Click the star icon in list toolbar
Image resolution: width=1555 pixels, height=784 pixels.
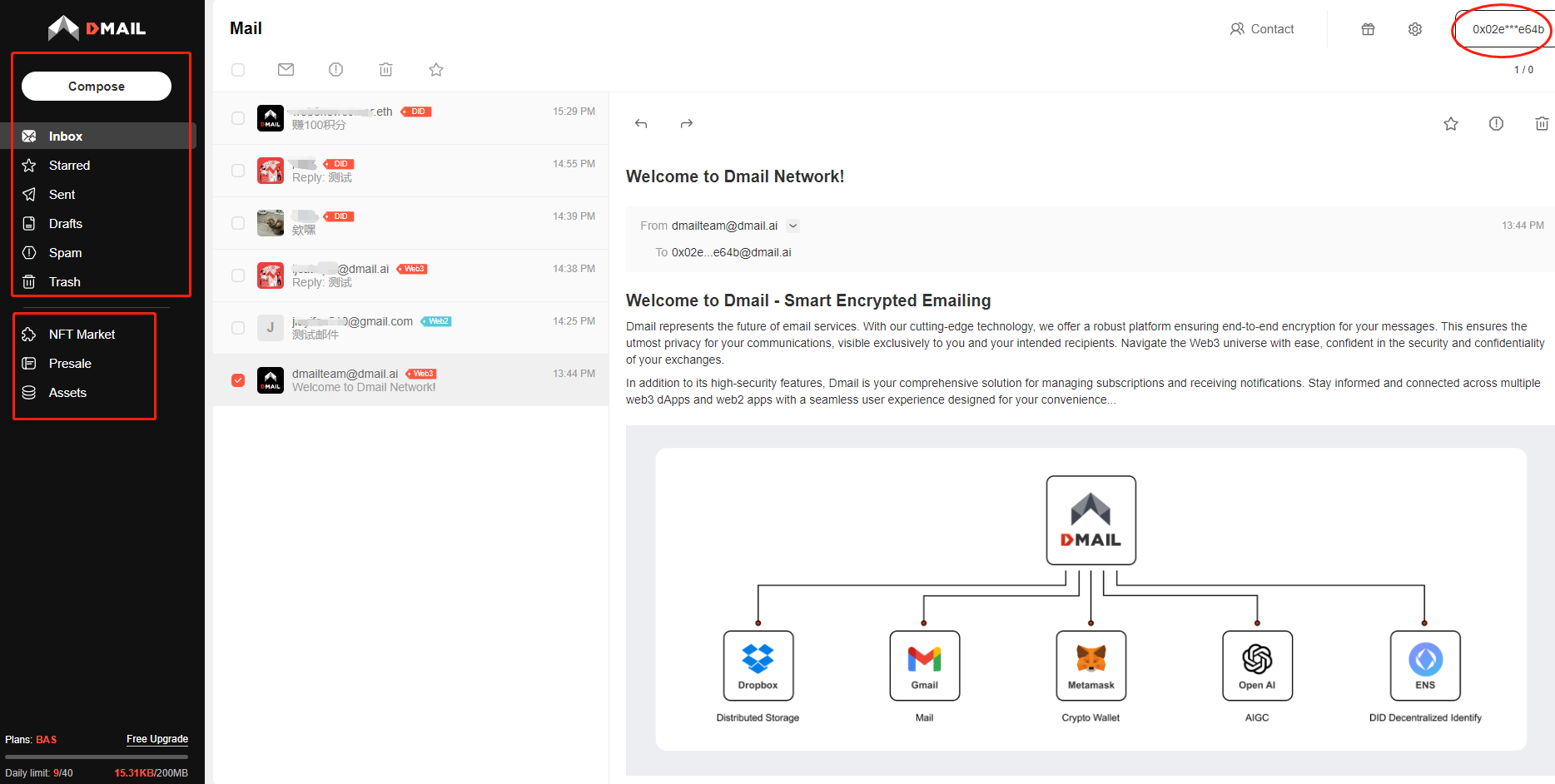[436, 70]
